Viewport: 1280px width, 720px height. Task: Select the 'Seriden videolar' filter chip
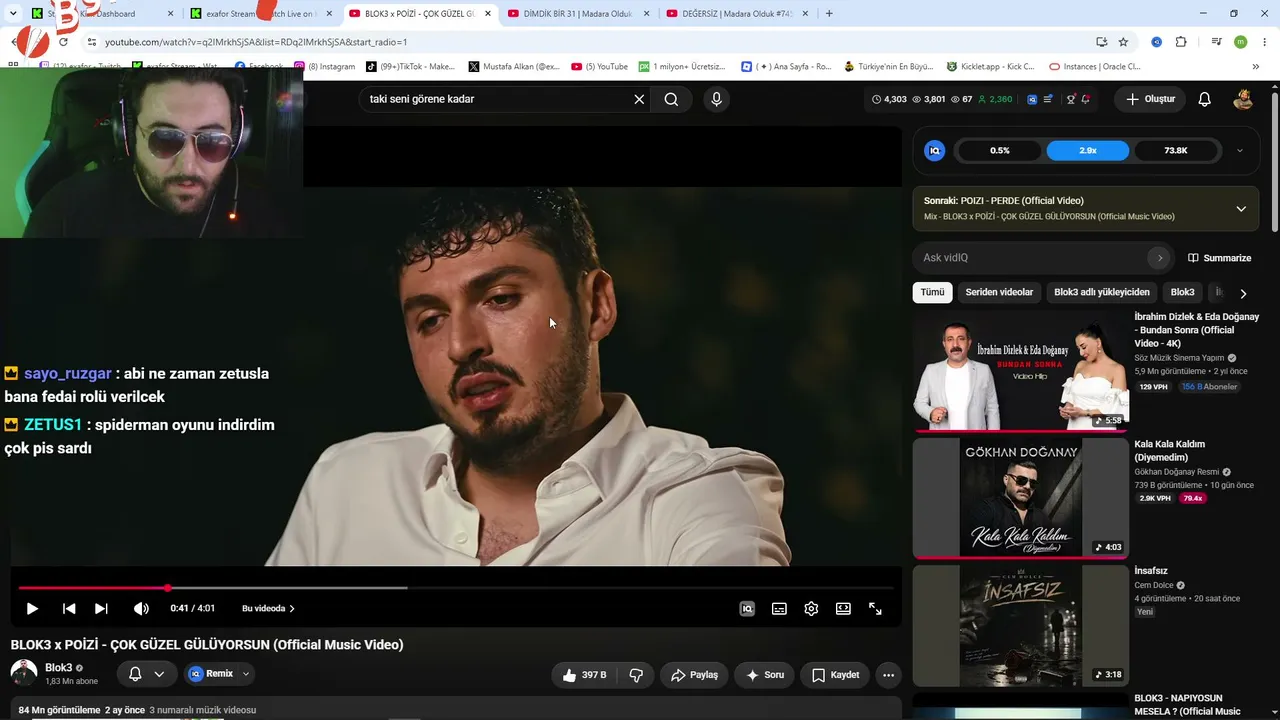tap(999, 292)
